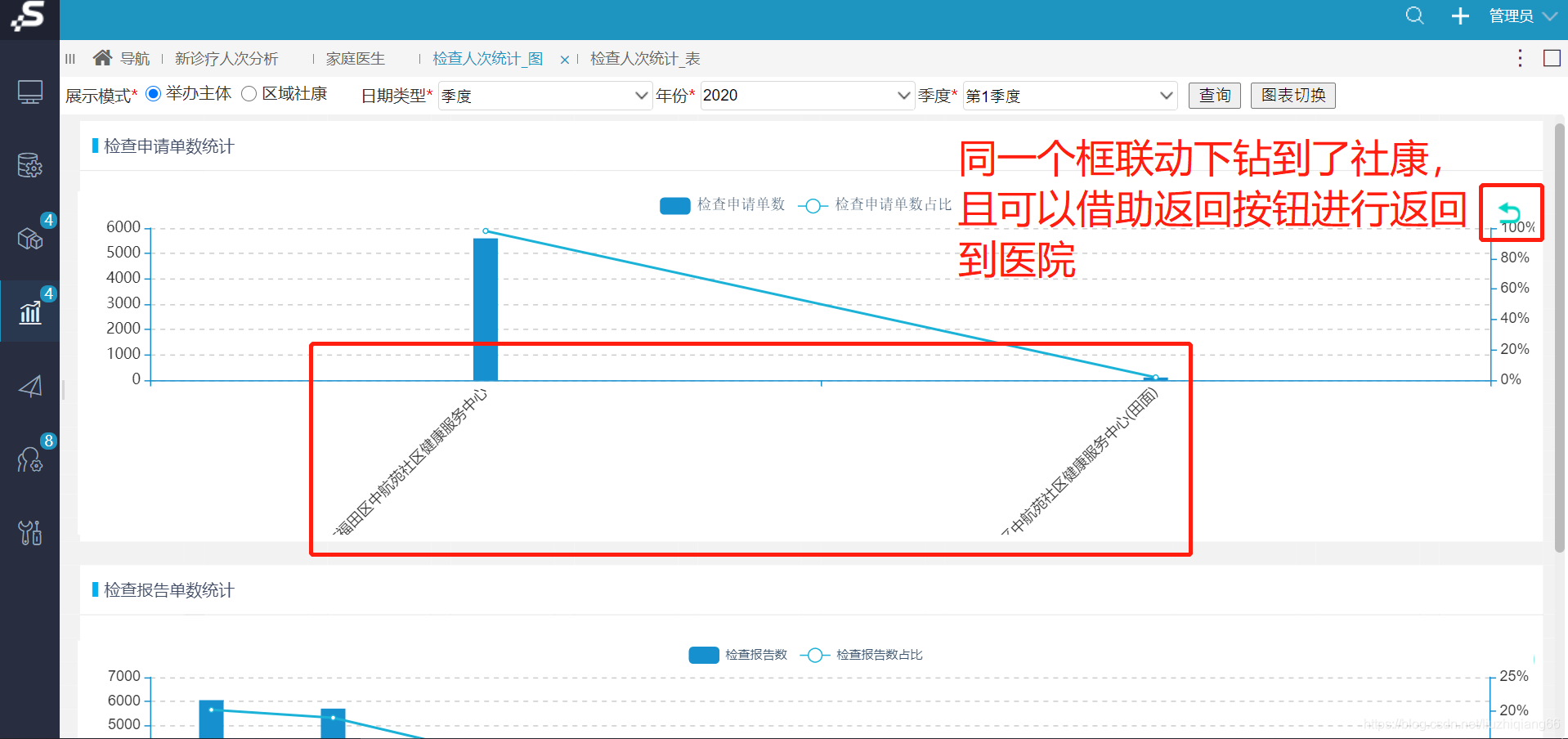Viewport: 1568px width, 739px height.
Task: Open the 季度 第1季度 dropdown
Action: pyautogui.click(x=1070, y=96)
